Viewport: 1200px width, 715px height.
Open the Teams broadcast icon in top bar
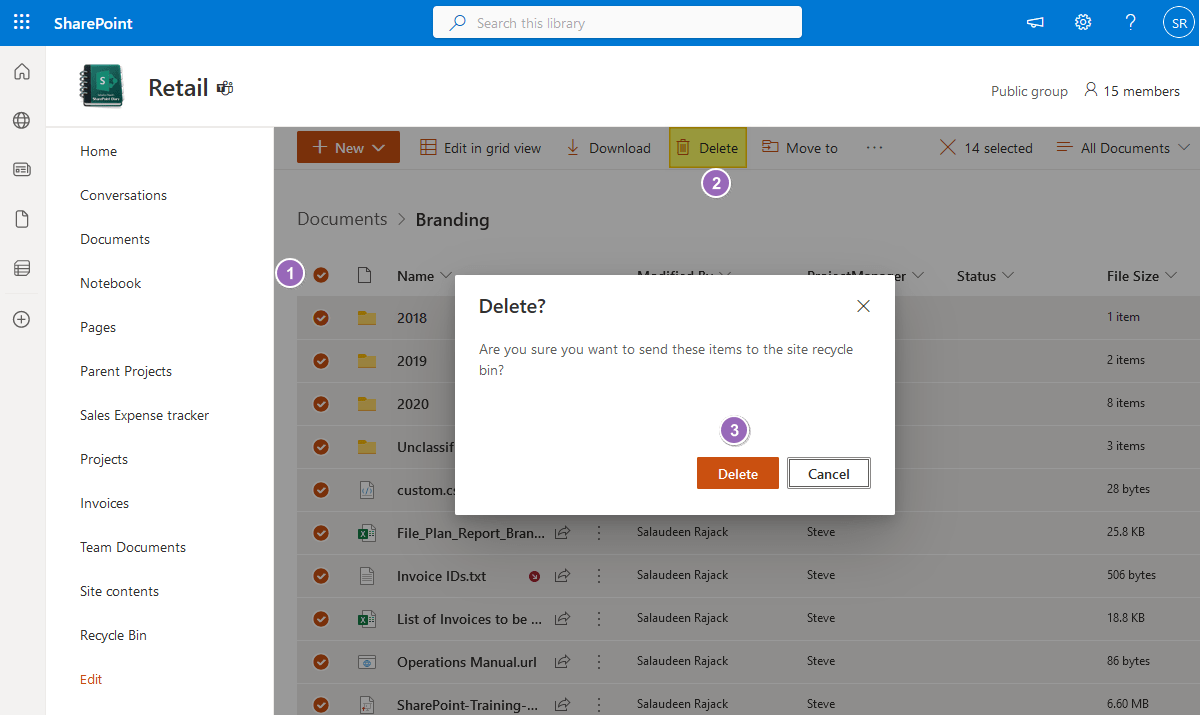click(x=1034, y=21)
